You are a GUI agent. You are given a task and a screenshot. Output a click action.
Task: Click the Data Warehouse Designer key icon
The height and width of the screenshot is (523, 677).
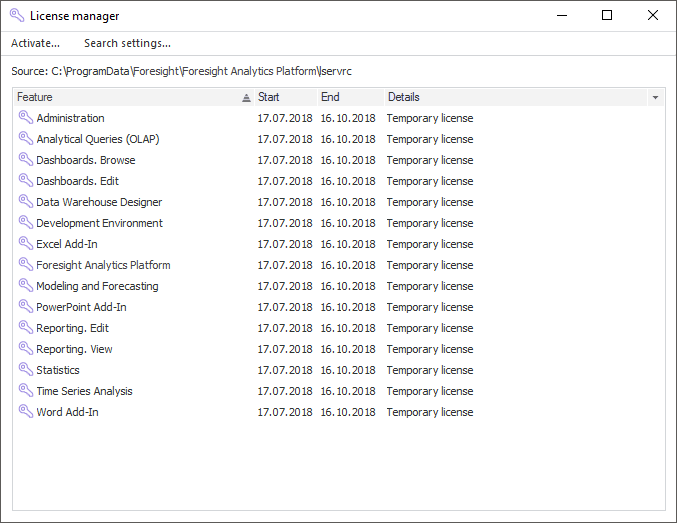25,202
